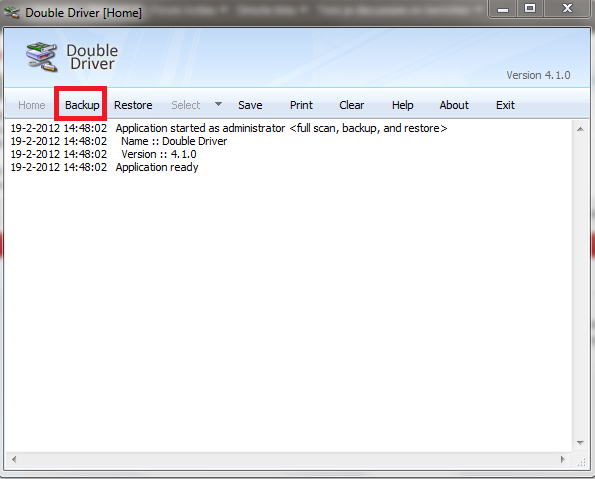Save the log with Save
Screen dimensions: 595x479
(x=250, y=105)
